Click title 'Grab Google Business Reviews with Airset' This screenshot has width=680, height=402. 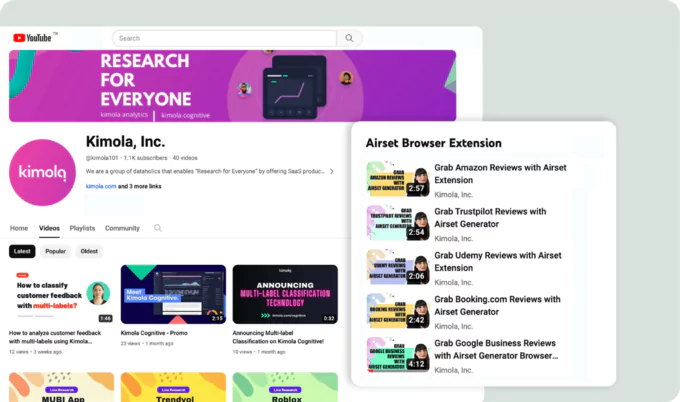click(496, 349)
